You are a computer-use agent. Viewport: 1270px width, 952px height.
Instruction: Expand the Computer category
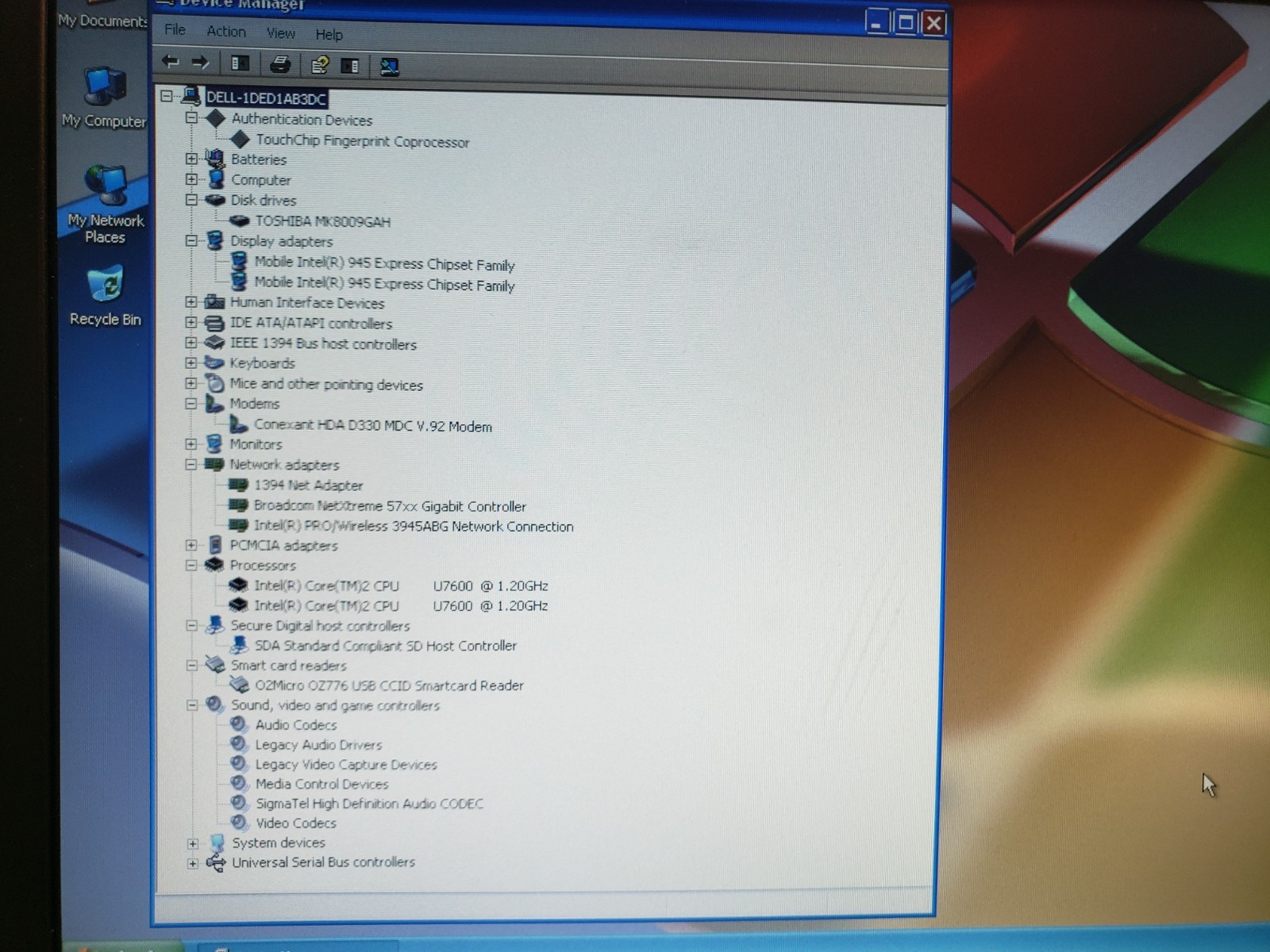pos(191,179)
